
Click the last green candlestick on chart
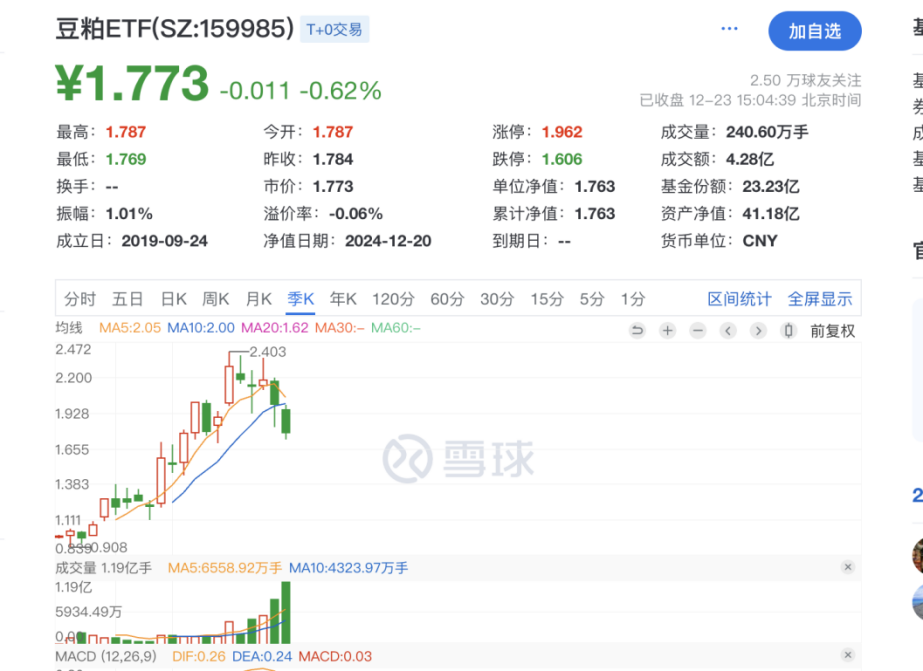click(x=286, y=421)
